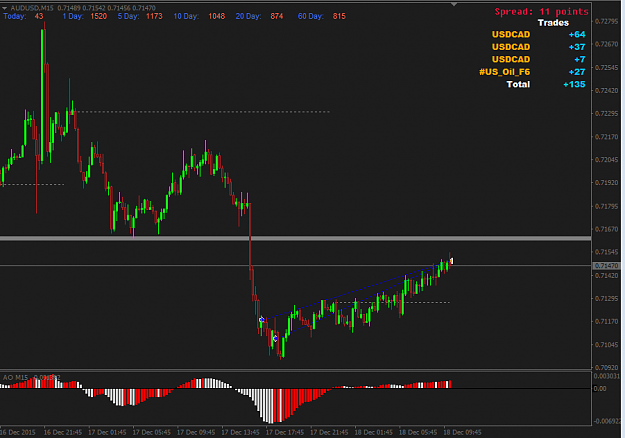Click time axis label '18 Dec 09:45'
The image size is (625, 438).
(462, 432)
